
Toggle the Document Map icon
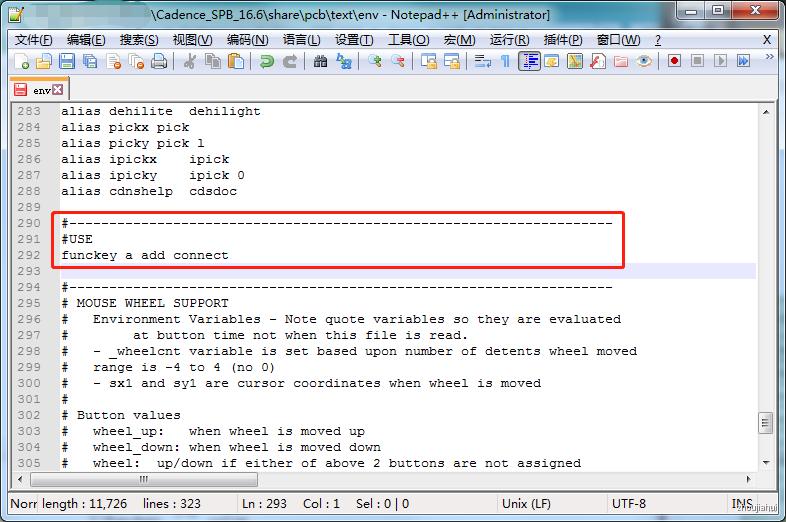click(x=574, y=61)
